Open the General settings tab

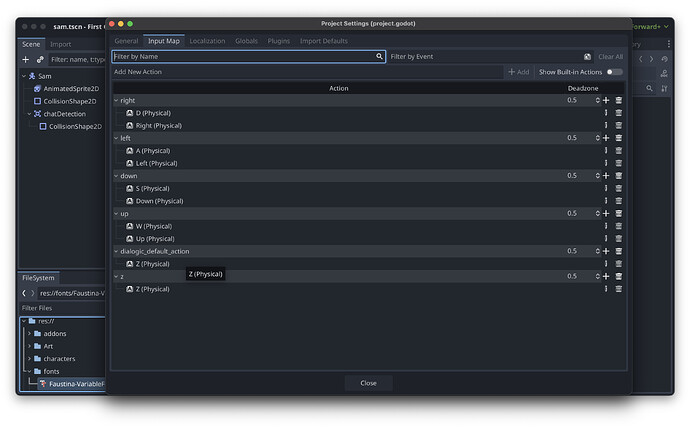[126, 41]
